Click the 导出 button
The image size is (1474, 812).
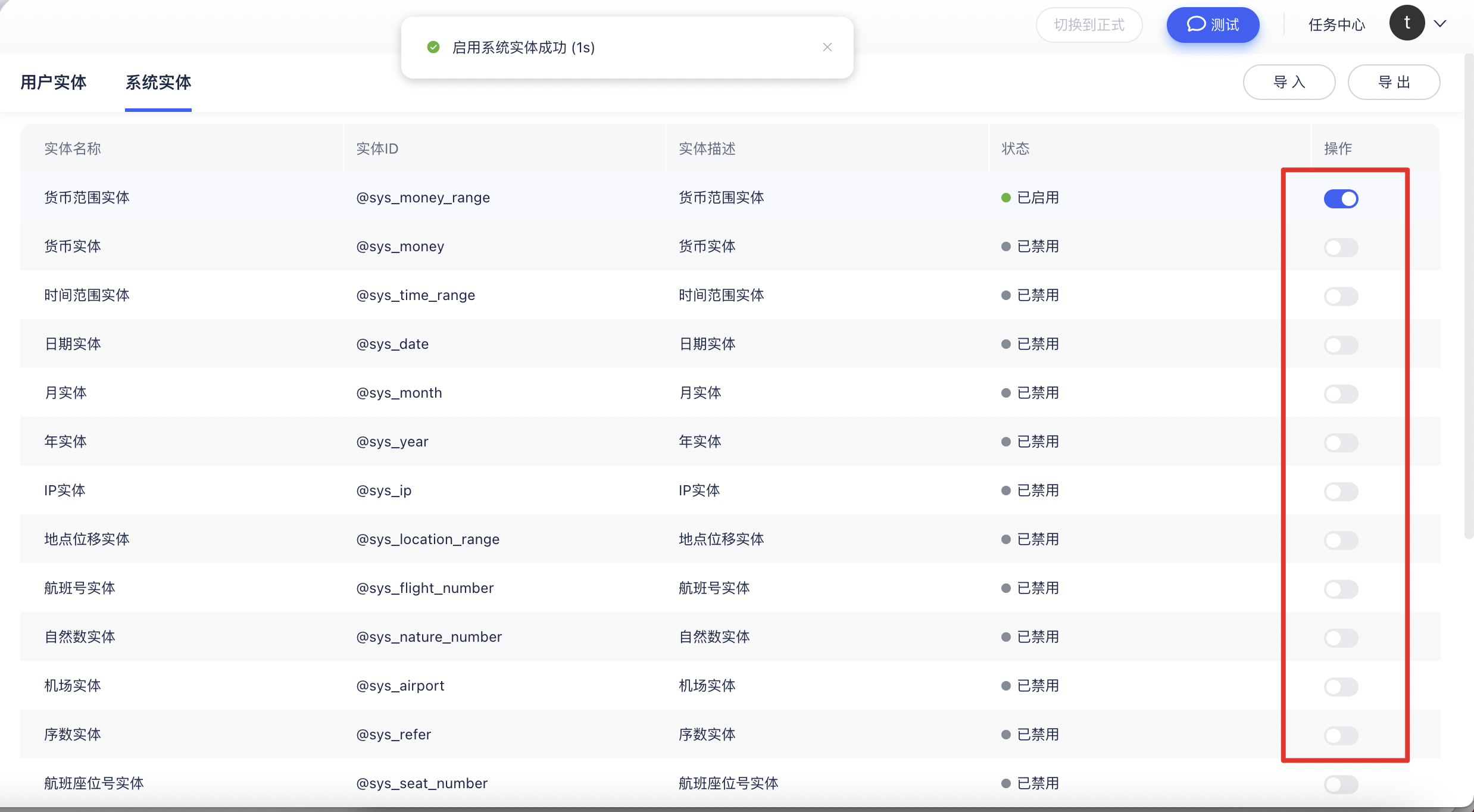click(x=1394, y=82)
